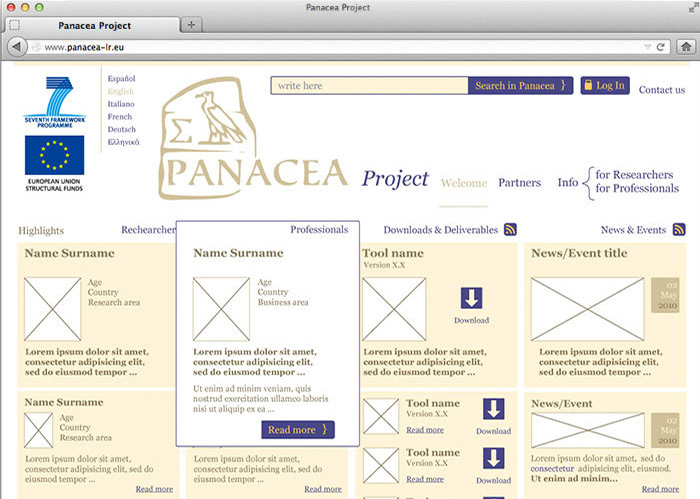The image size is (700, 499).
Task: Switch language to Deutsch
Action: pos(121,129)
